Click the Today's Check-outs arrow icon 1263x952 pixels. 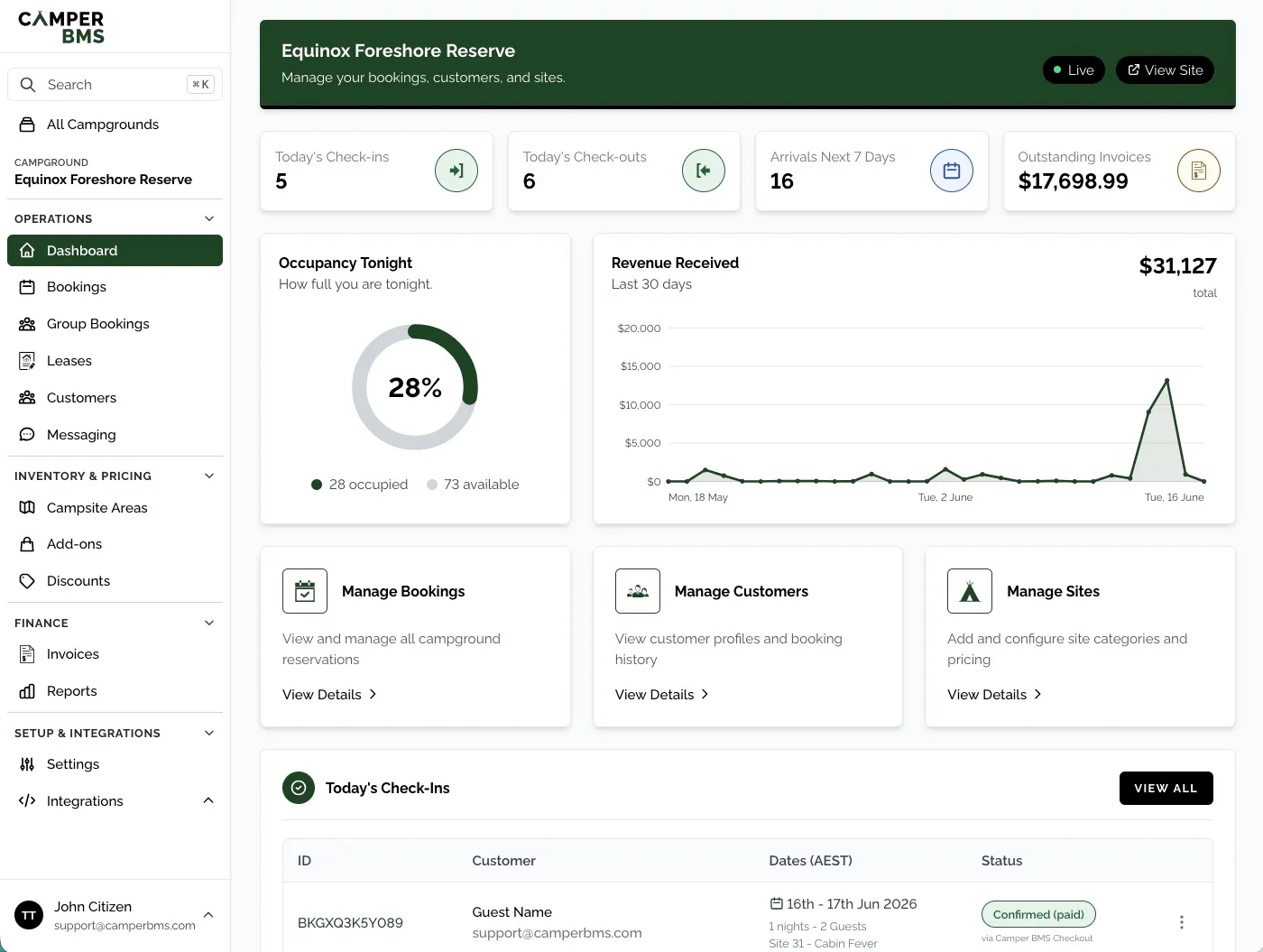pos(704,171)
